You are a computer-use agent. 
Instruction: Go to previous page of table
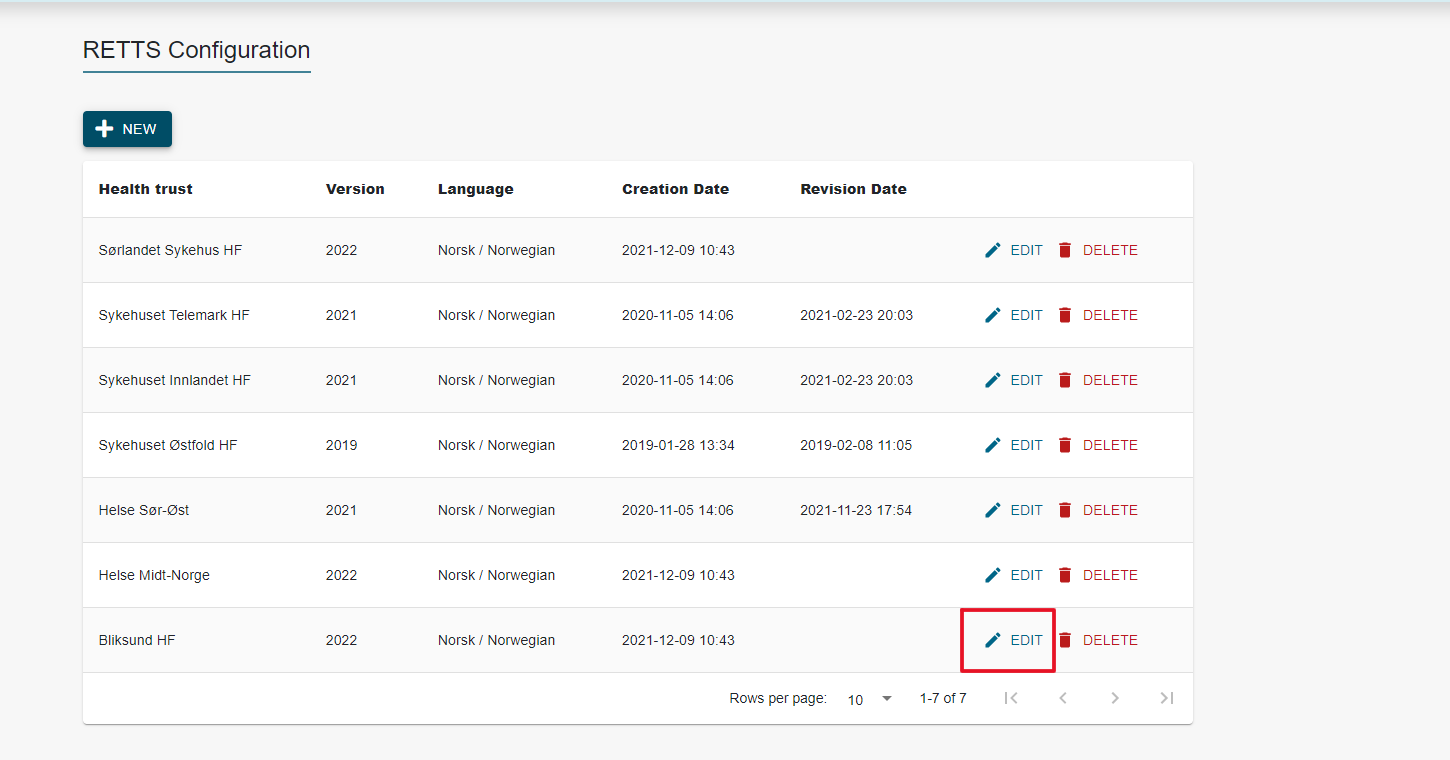[x=1063, y=698]
